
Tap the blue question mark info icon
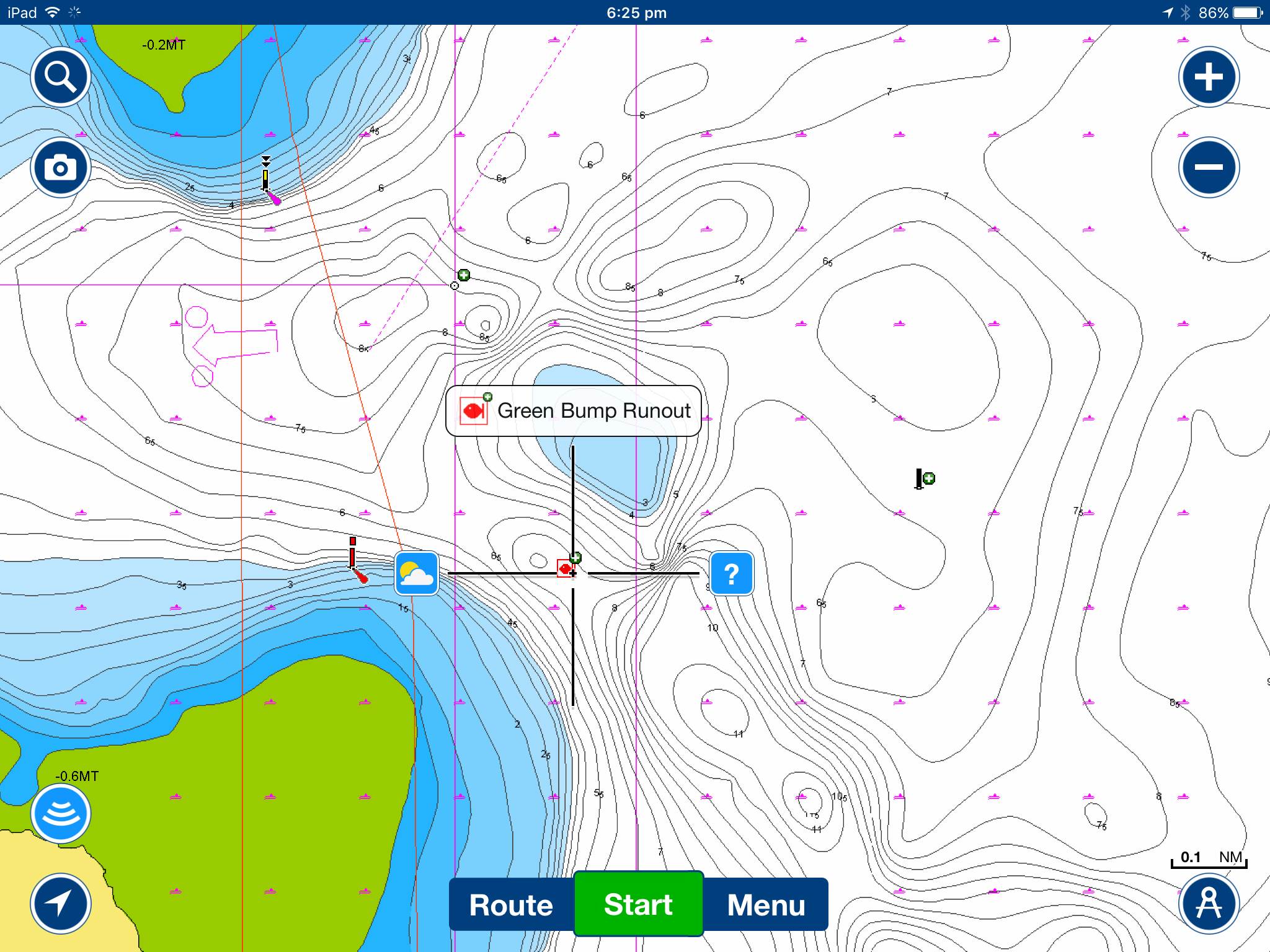732,573
